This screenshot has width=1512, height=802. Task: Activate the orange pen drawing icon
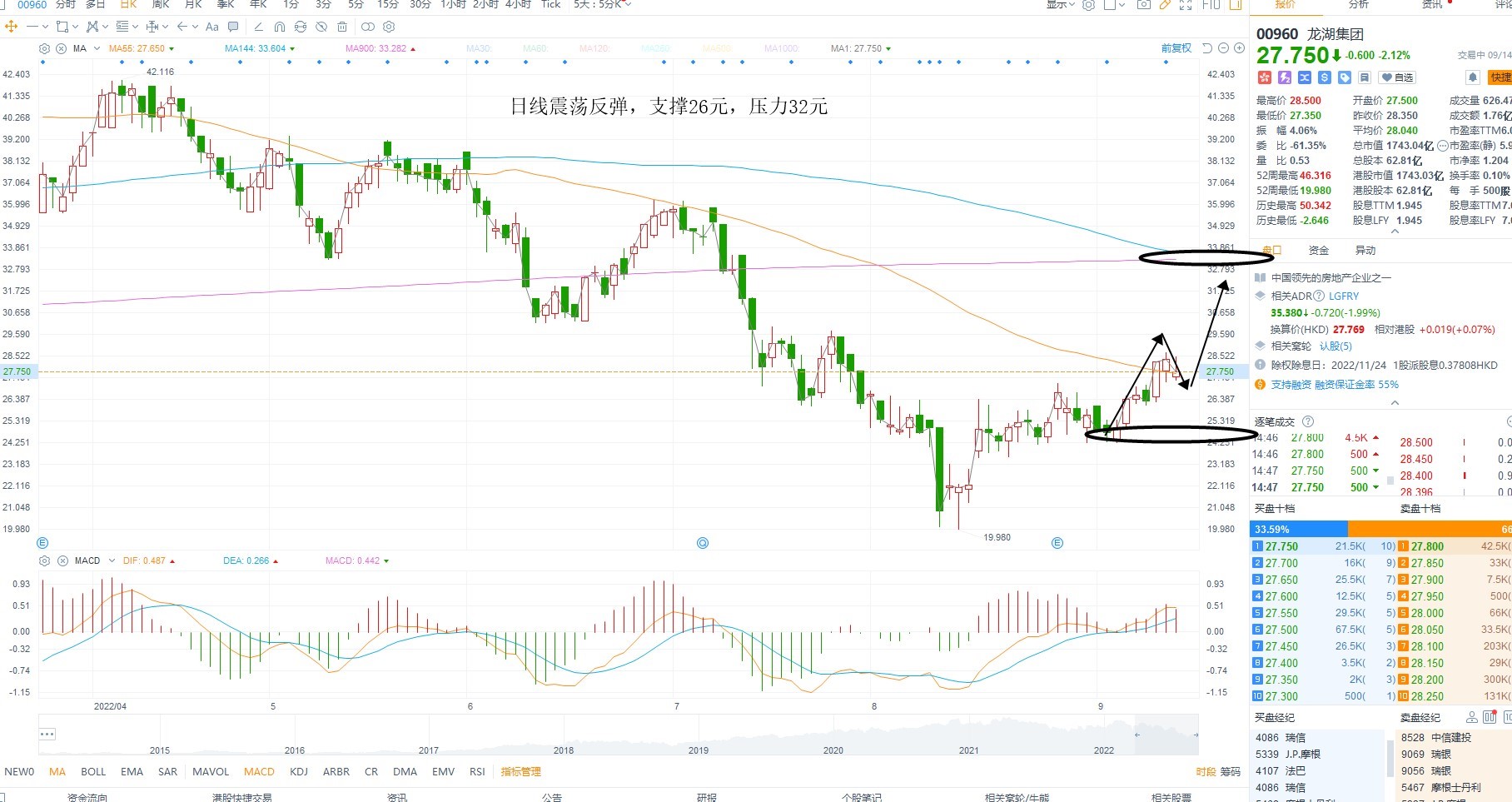point(1165,4)
